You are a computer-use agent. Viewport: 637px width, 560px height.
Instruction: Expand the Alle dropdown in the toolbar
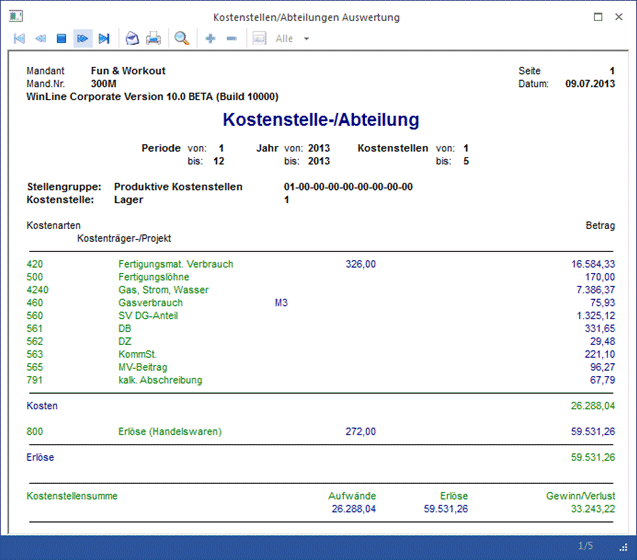(x=306, y=39)
